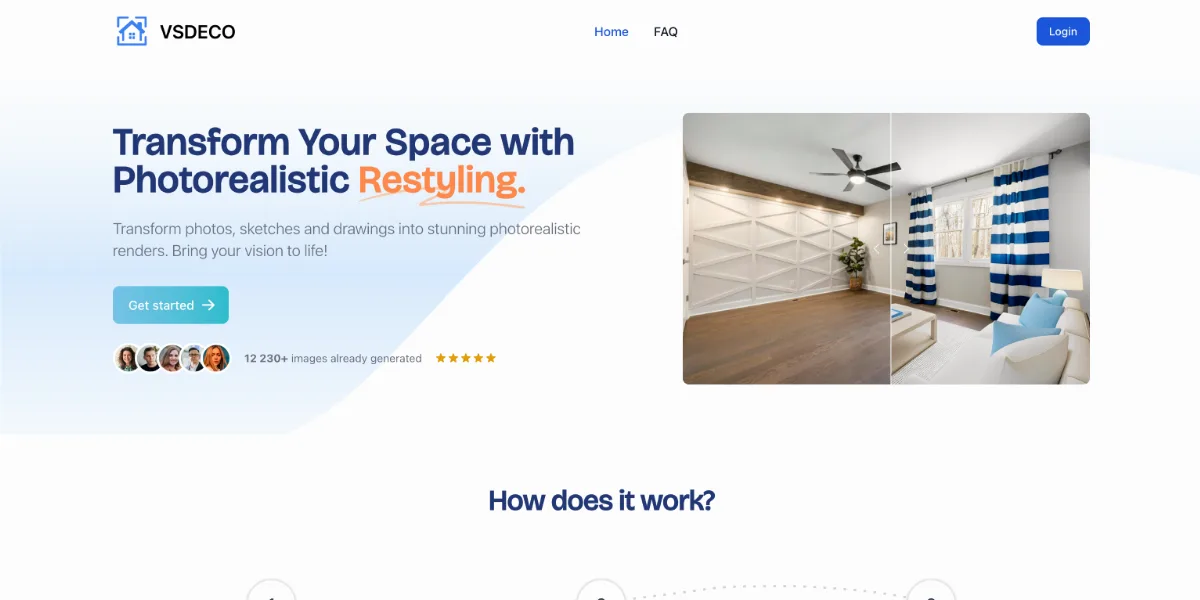Click the first gold rating star
The width and height of the screenshot is (1200, 600).
click(441, 358)
